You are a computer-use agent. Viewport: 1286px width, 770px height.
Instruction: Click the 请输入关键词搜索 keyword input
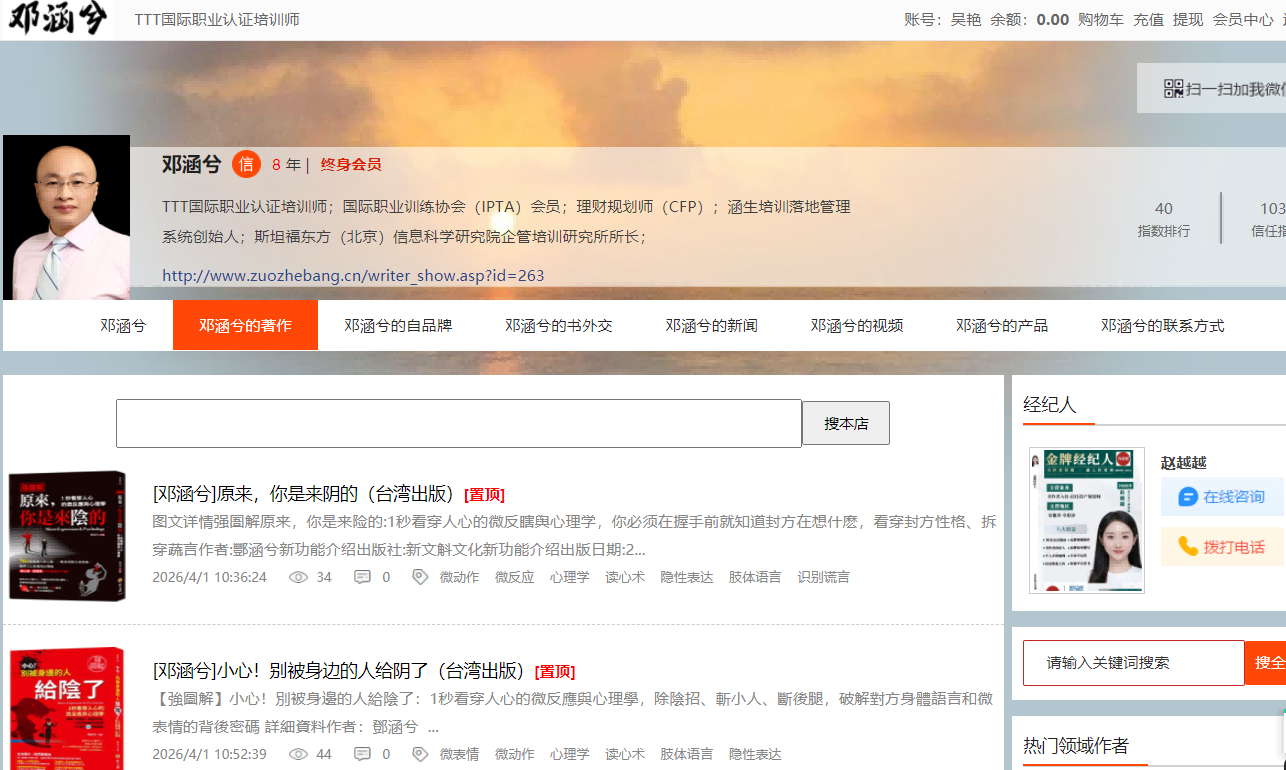tap(1133, 663)
